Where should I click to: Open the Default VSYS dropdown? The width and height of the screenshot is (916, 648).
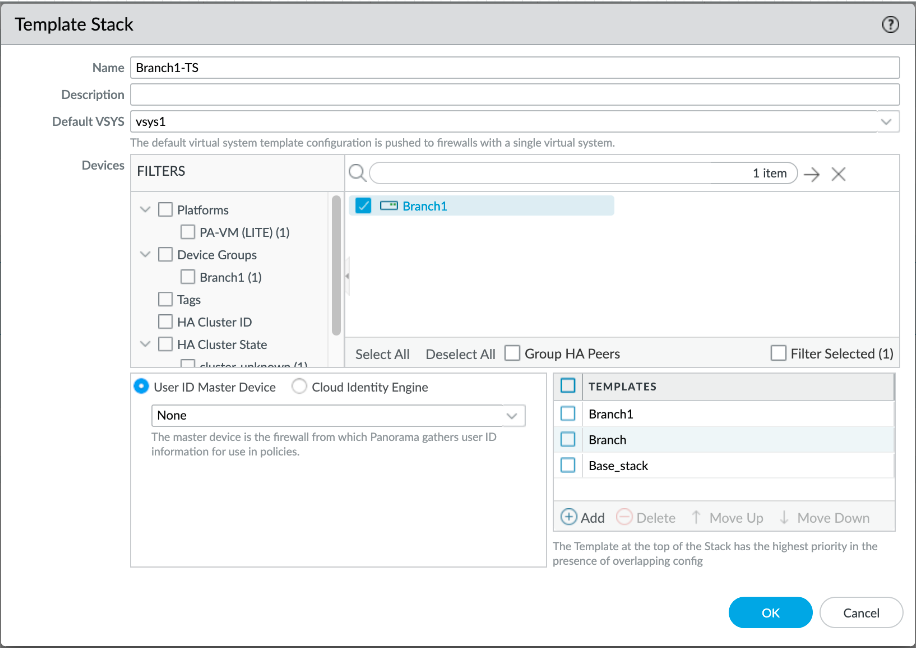click(x=886, y=122)
